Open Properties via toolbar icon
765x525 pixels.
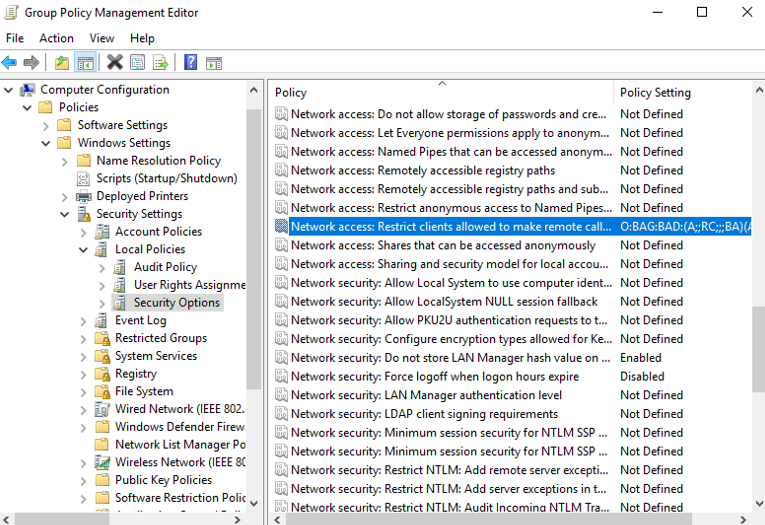tap(137, 63)
